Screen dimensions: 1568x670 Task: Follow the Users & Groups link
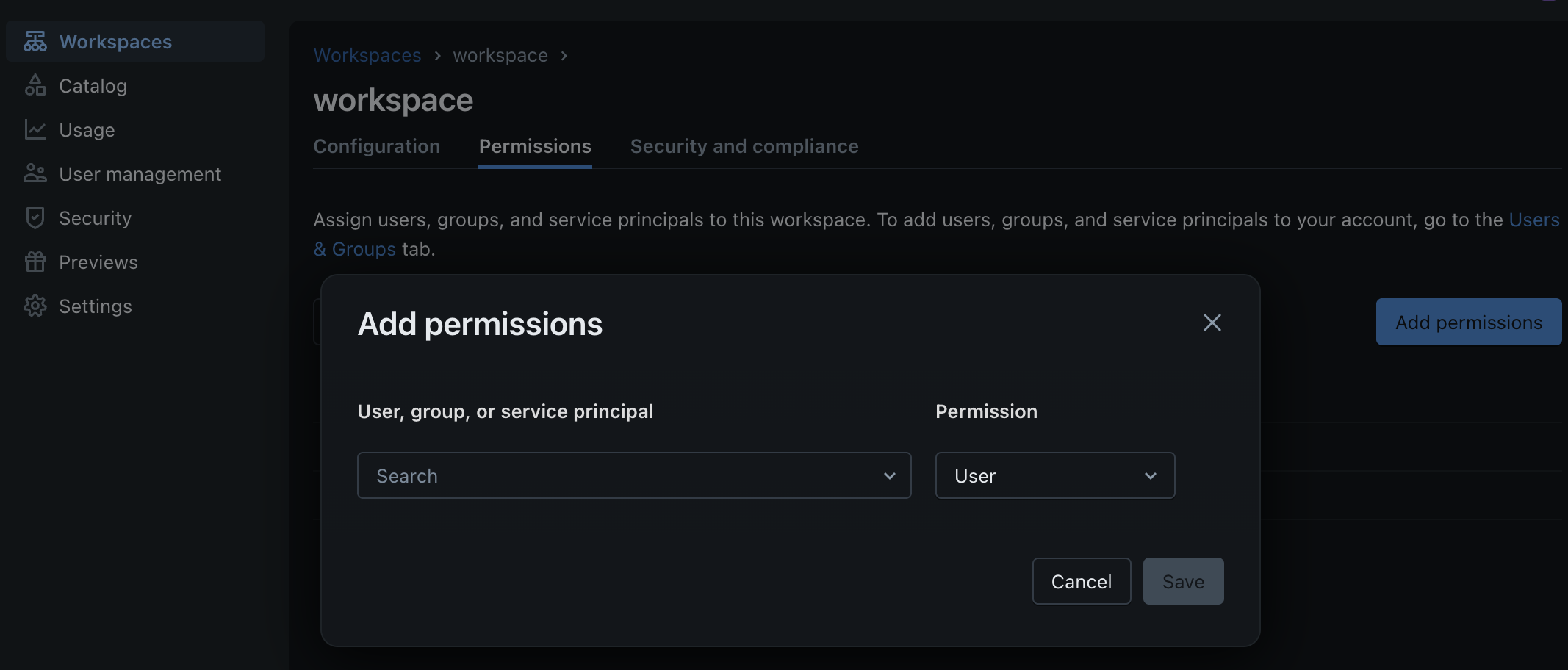[1533, 220]
